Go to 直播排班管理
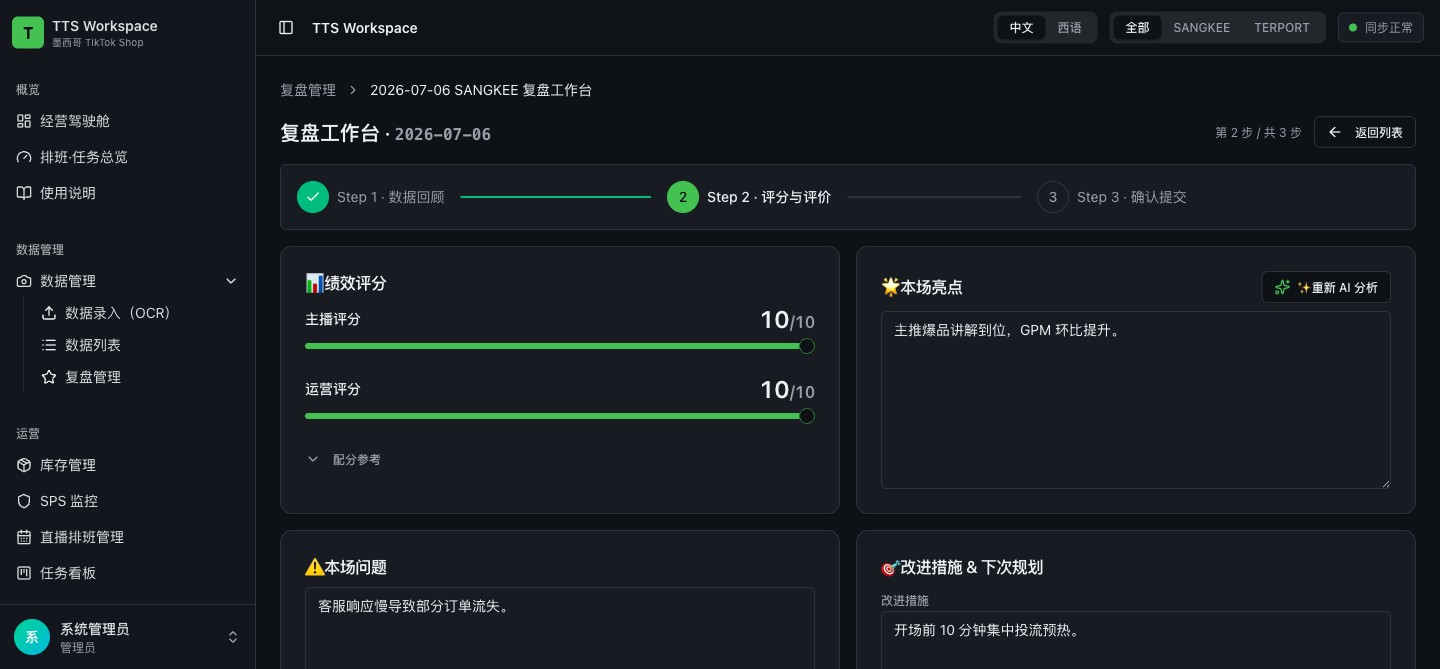Screen dimensions: 1440x669 click(x=128, y=537)
